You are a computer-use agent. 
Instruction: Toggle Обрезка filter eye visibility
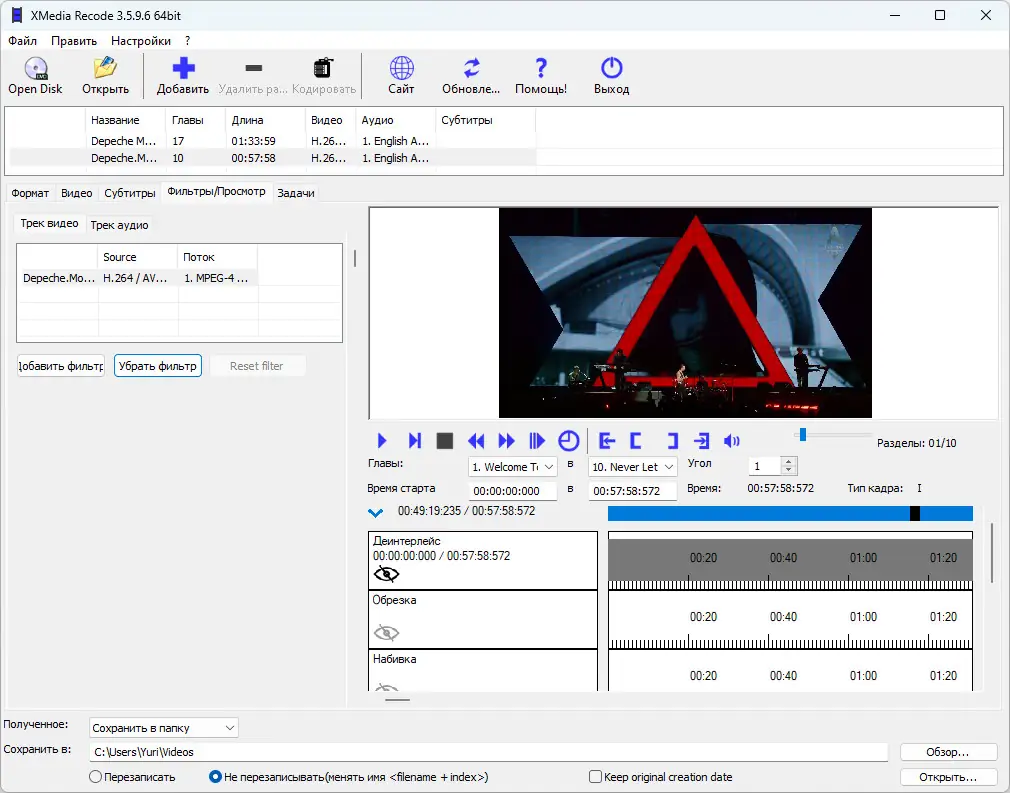point(386,632)
